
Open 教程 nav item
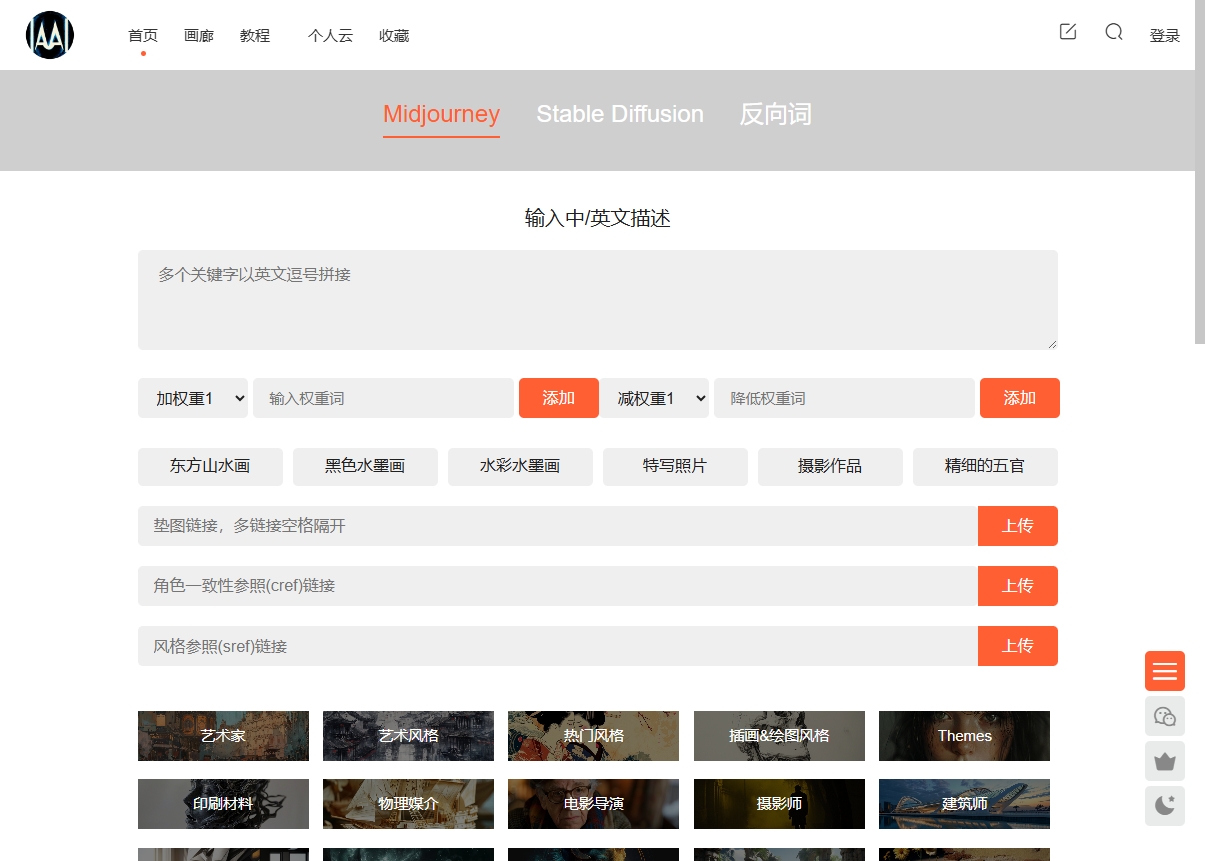point(255,36)
